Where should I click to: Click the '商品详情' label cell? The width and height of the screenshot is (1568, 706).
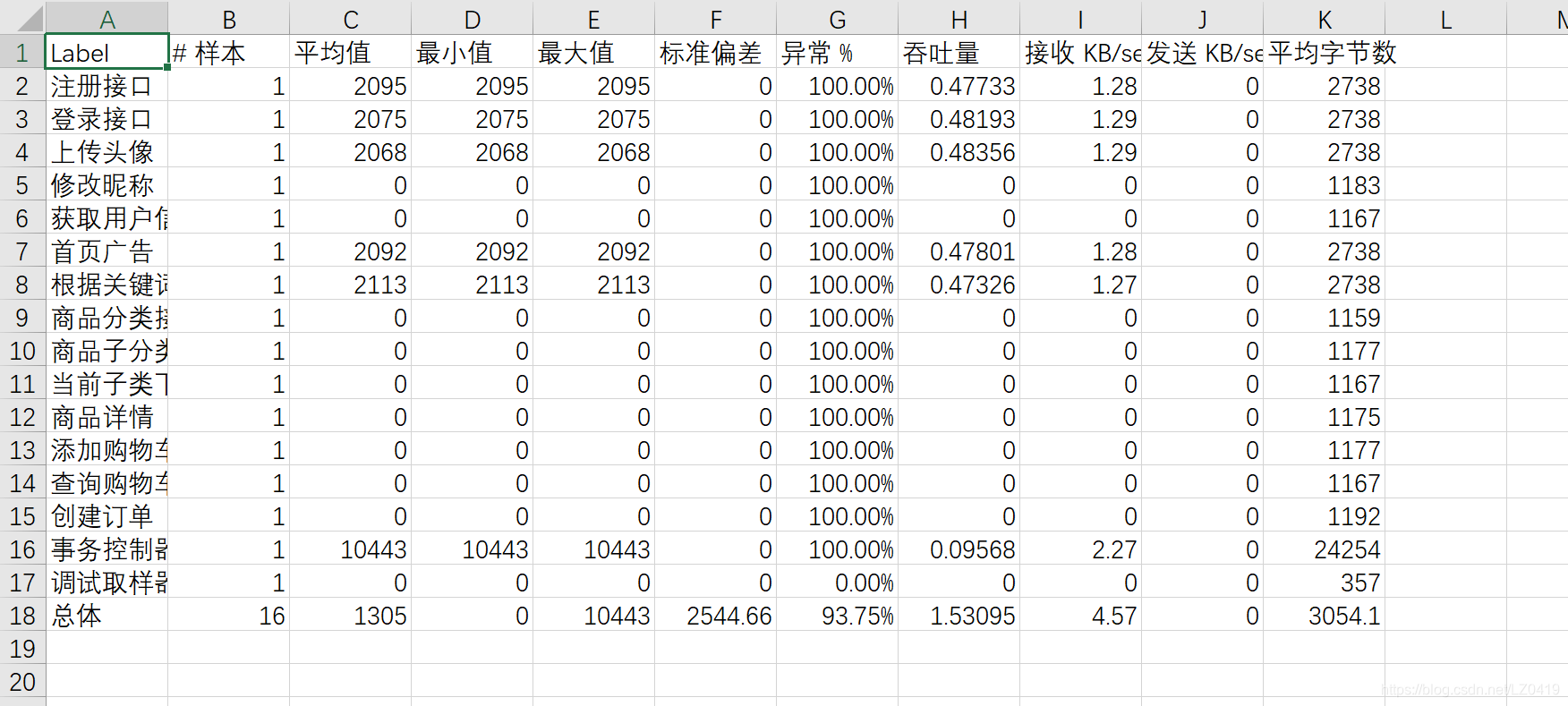pyautogui.click(x=107, y=417)
